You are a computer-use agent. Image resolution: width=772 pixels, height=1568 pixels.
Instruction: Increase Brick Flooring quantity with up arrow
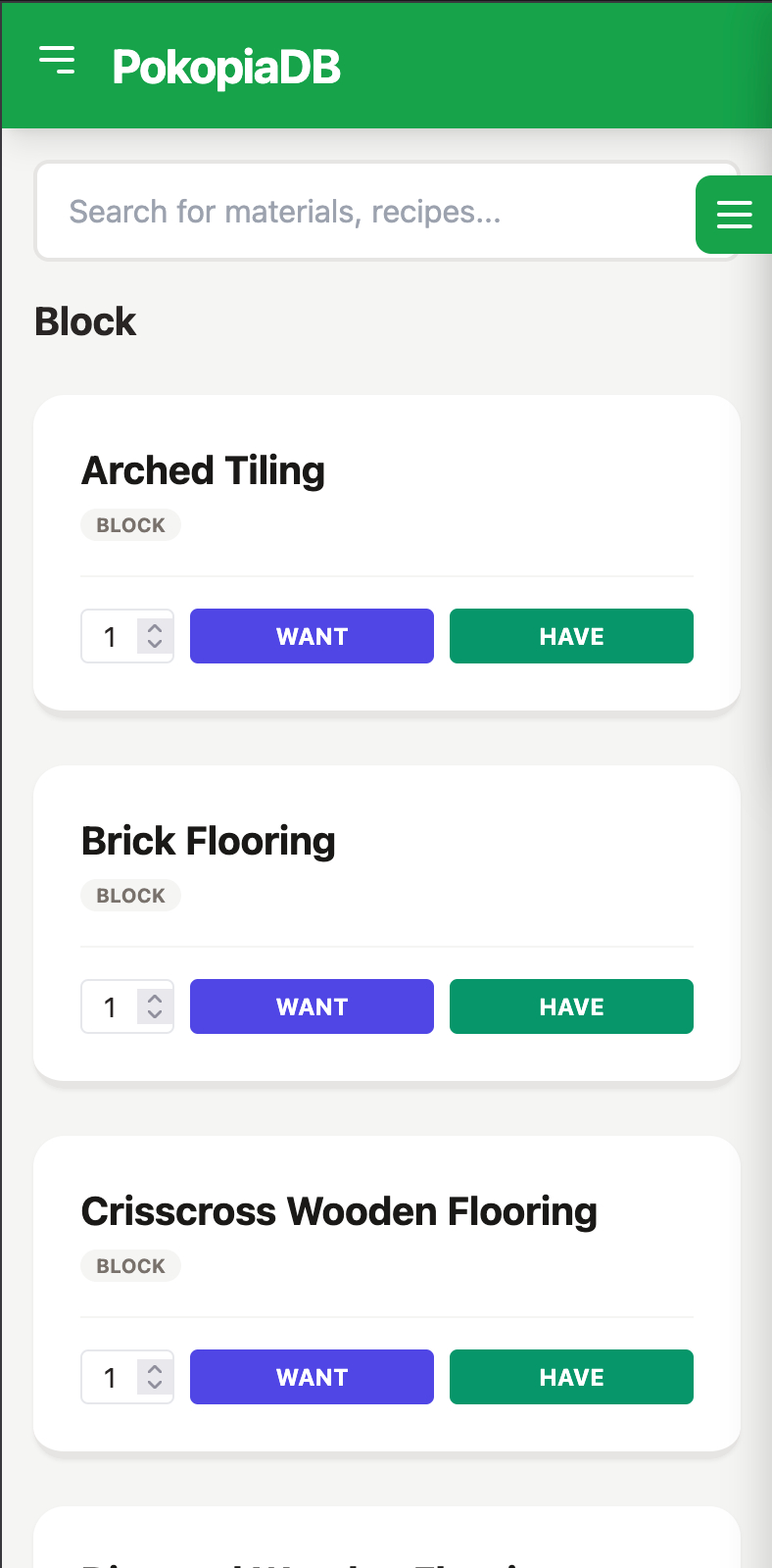tap(155, 998)
